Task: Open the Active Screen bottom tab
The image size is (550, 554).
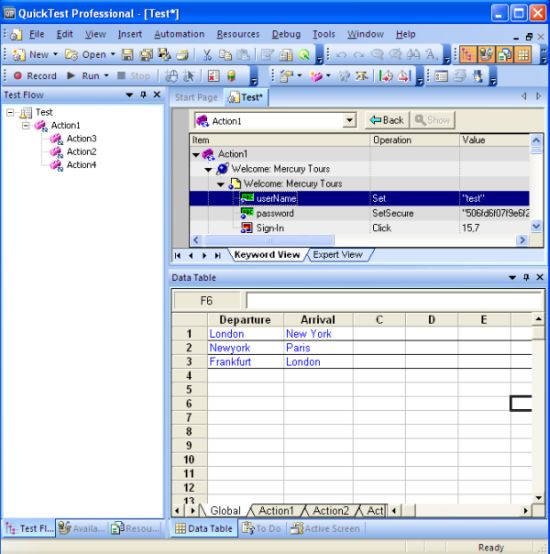Action: point(325,528)
